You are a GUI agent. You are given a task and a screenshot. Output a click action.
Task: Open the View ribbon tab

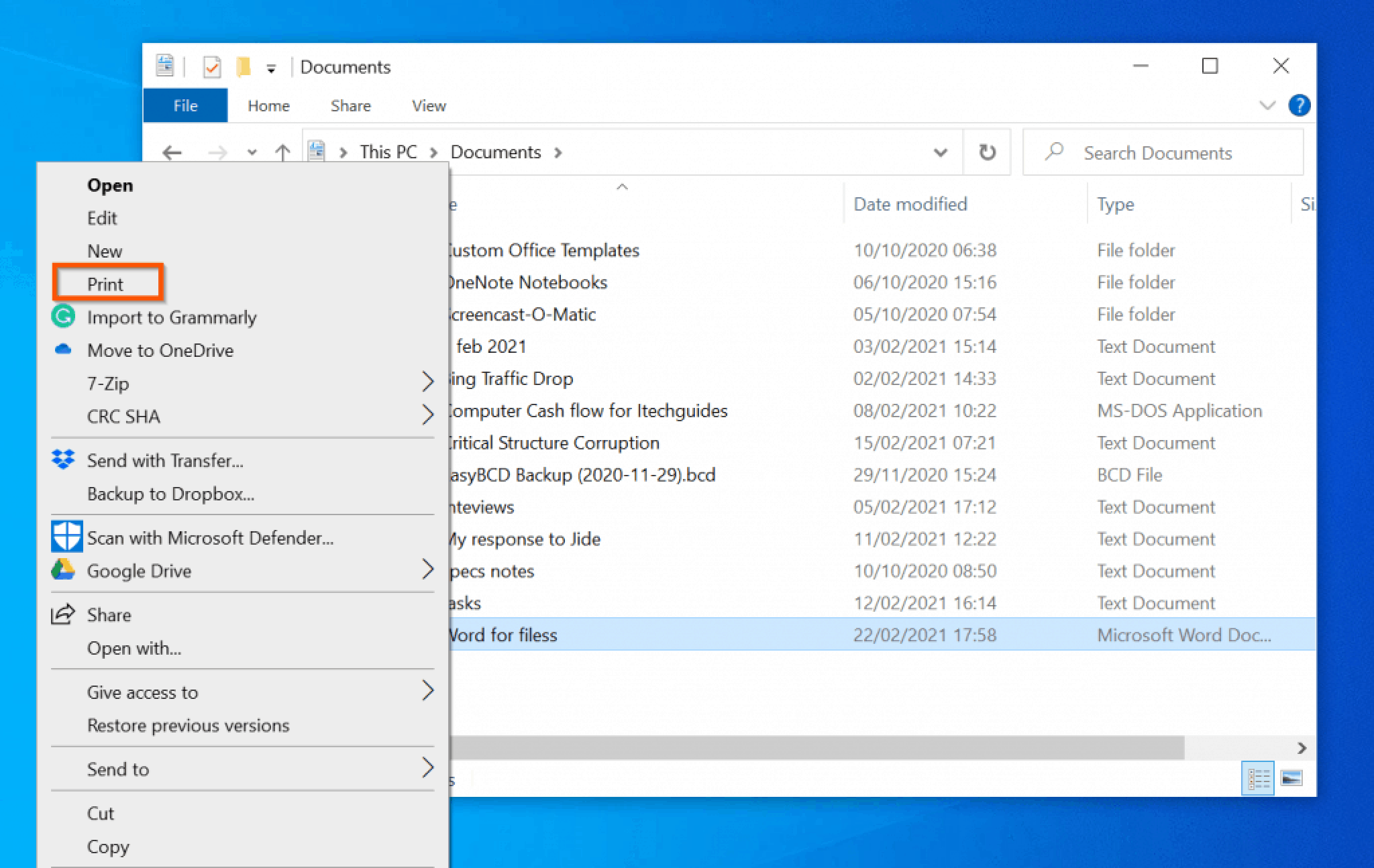(429, 106)
